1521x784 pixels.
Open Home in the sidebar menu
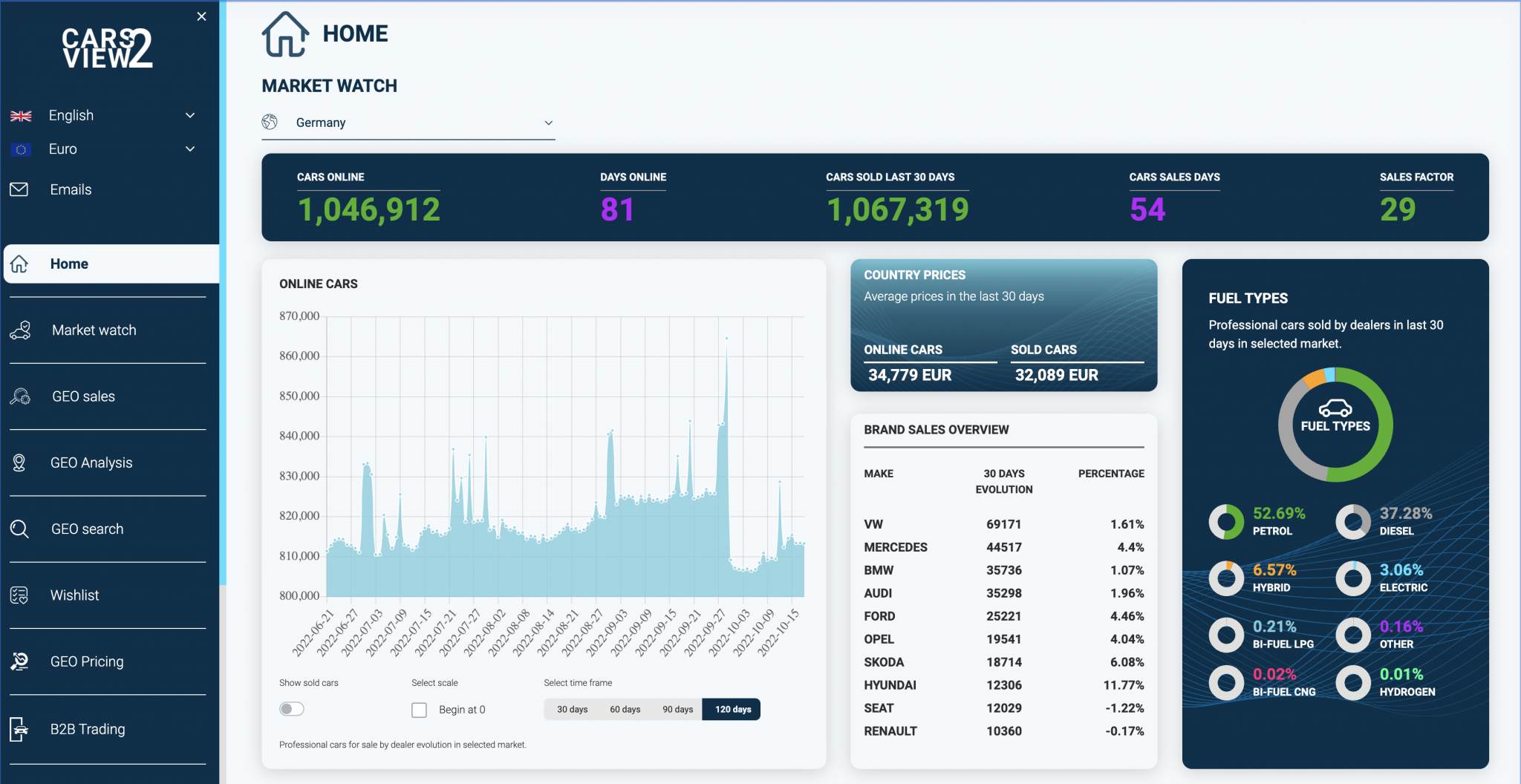(111, 264)
